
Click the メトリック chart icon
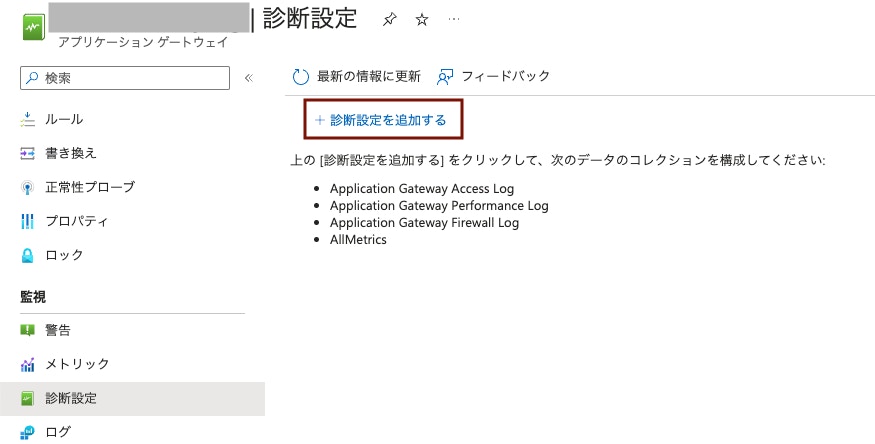pyautogui.click(x=27, y=365)
